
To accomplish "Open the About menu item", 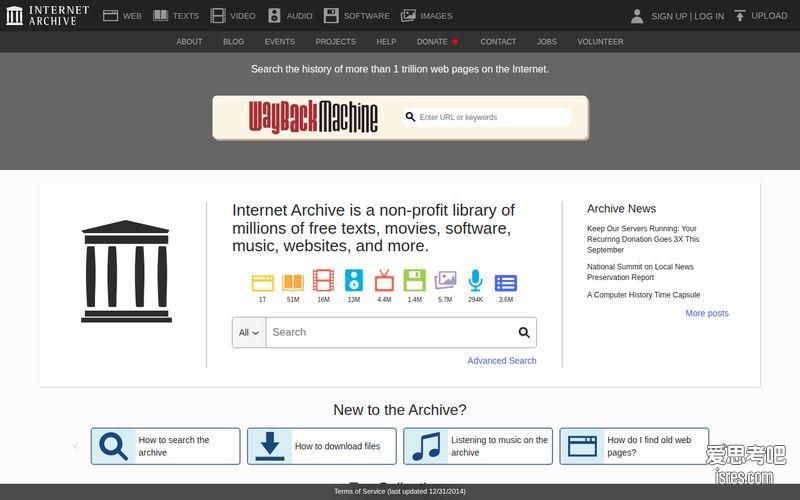I will click(x=189, y=41).
